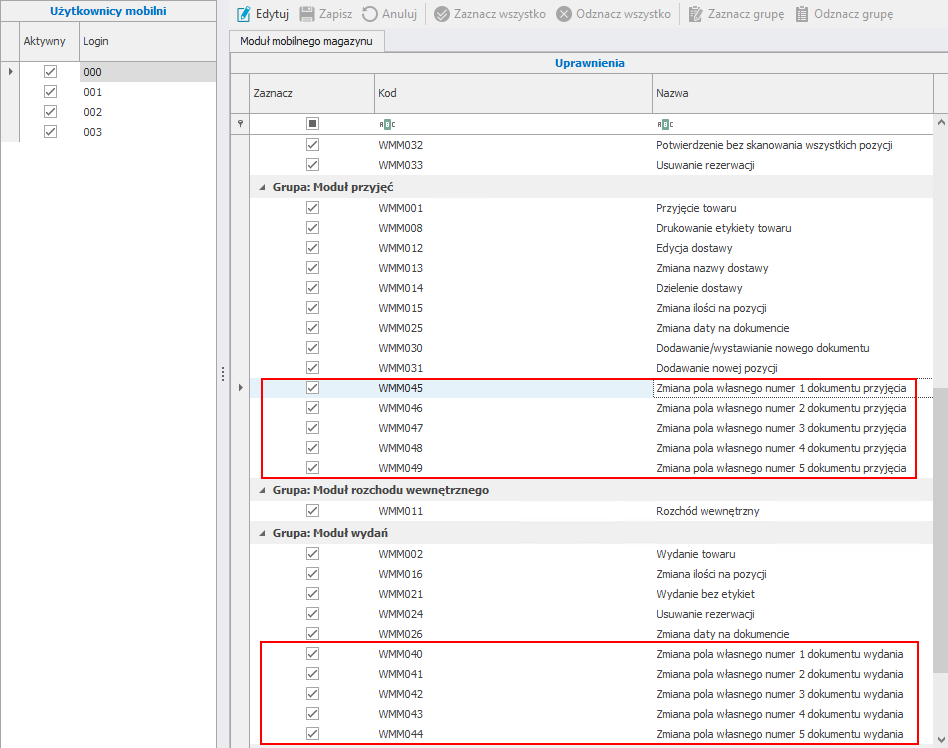The height and width of the screenshot is (748, 948).
Task: Click the Odznacz grupę clipboard icon
Action: click(802, 15)
